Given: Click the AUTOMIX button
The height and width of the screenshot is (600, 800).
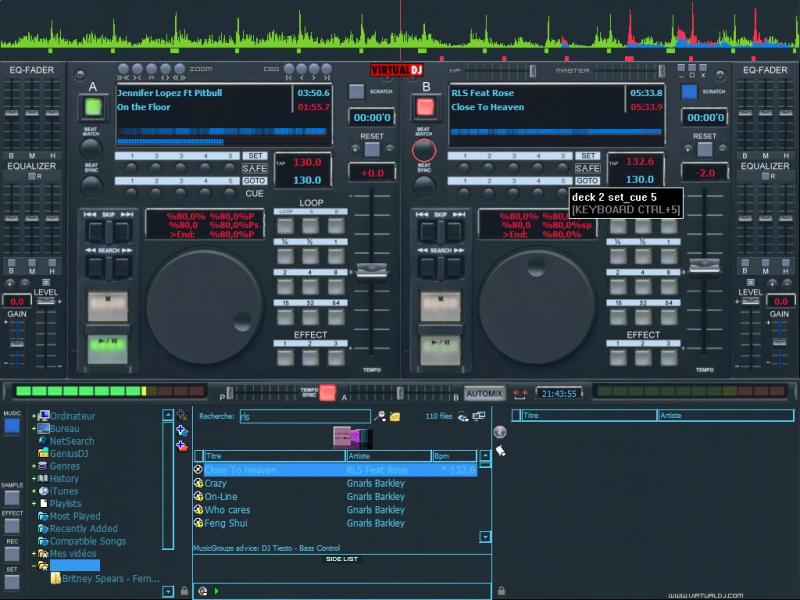Looking at the screenshot, I should click(484, 393).
